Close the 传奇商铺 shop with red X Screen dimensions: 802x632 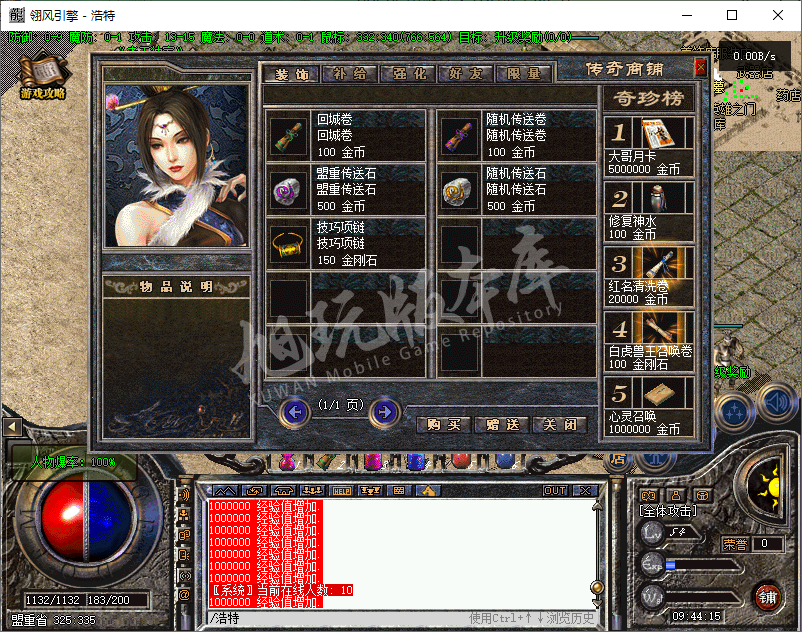click(700, 67)
